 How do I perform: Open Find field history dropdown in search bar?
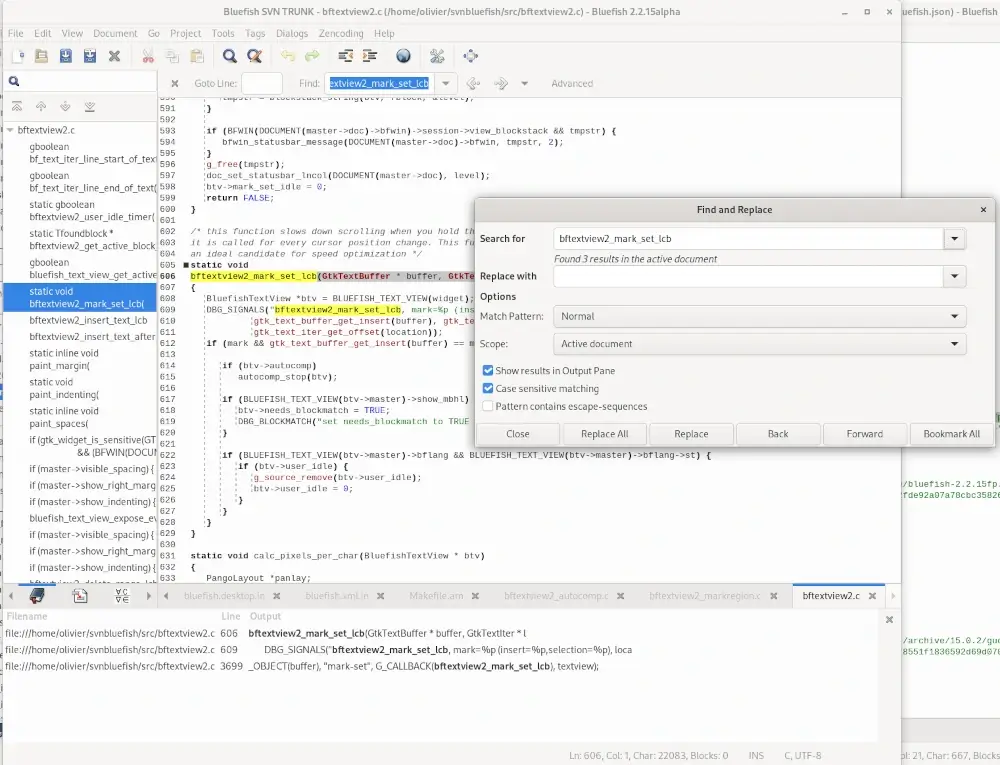[x=446, y=84]
